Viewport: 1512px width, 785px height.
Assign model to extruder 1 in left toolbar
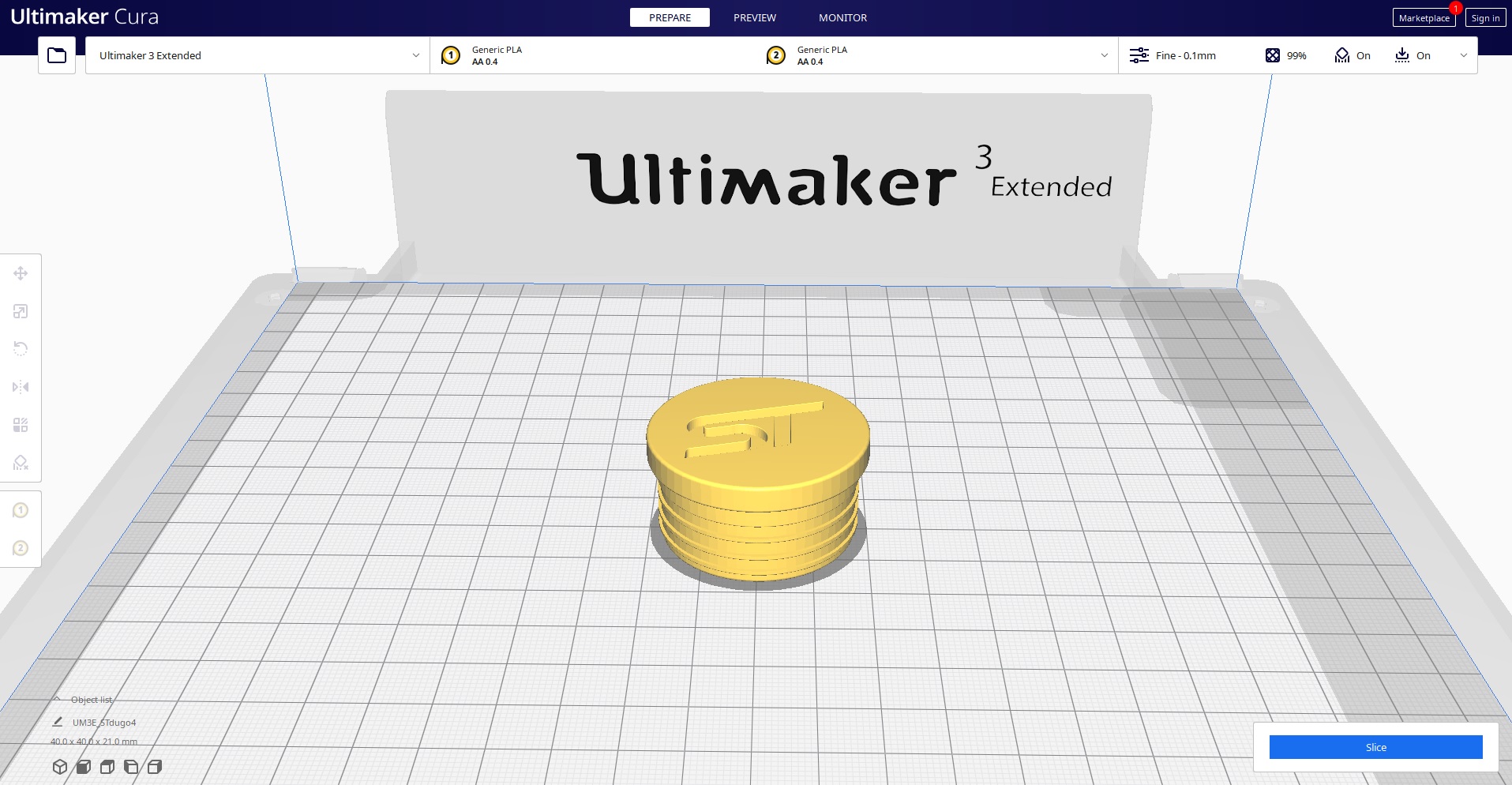[x=21, y=510]
